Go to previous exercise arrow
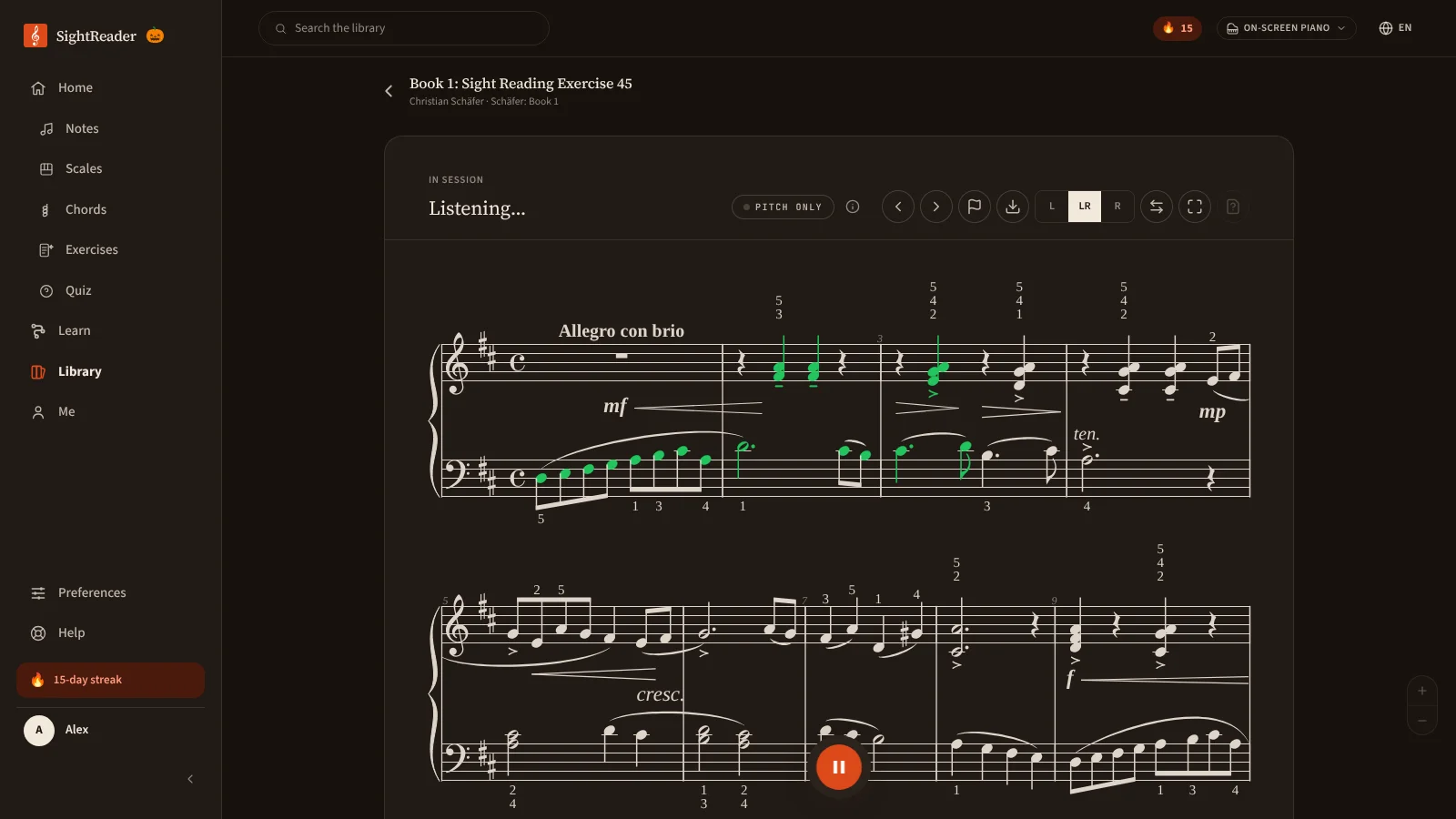Image resolution: width=1456 pixels, height=819 pixels. [x=898, y=207]
